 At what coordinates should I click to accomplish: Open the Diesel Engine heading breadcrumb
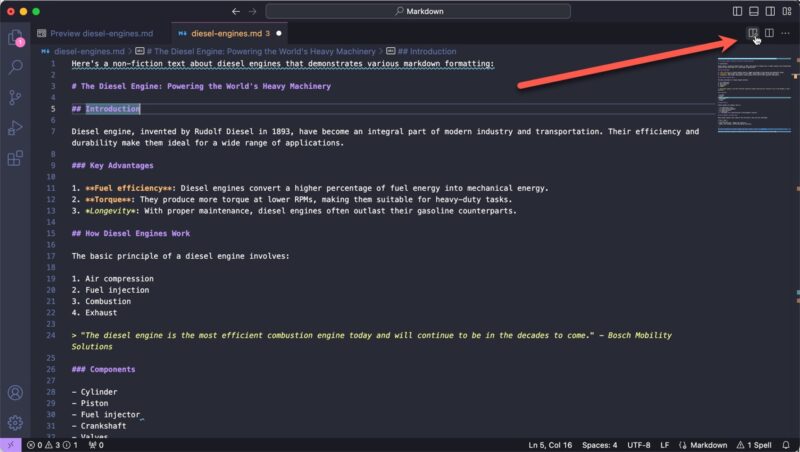tap(255, 52)
